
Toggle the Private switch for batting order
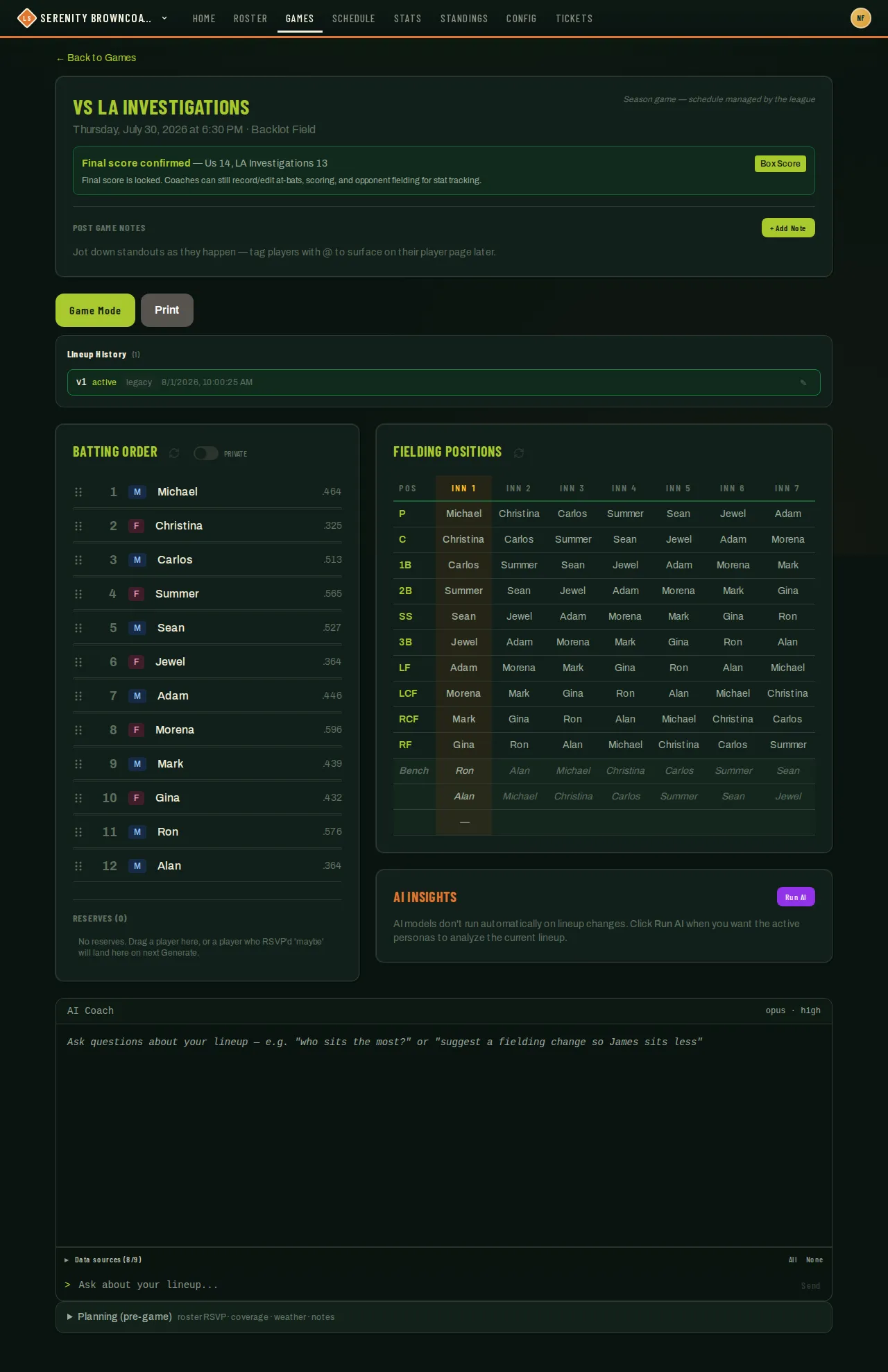point(206,453)
